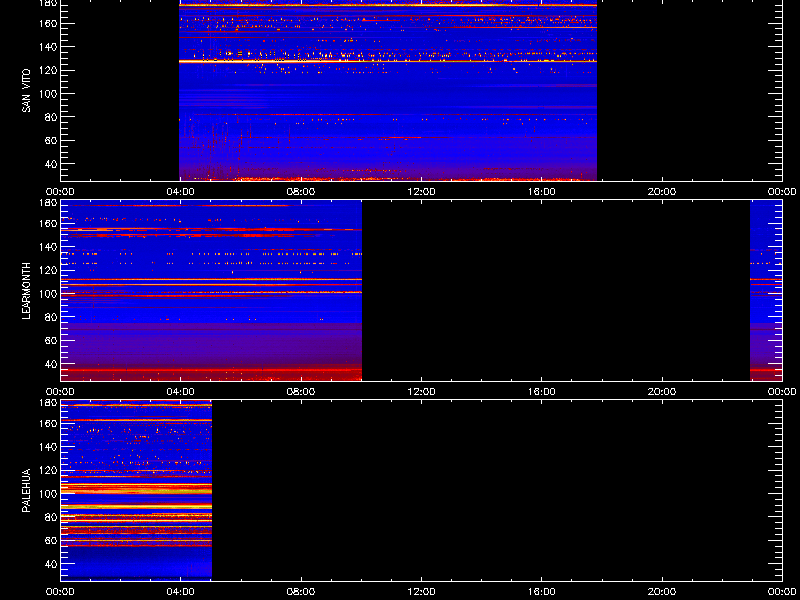Click 12:00 time label under LEARMONTH plot

click(421, 392)
